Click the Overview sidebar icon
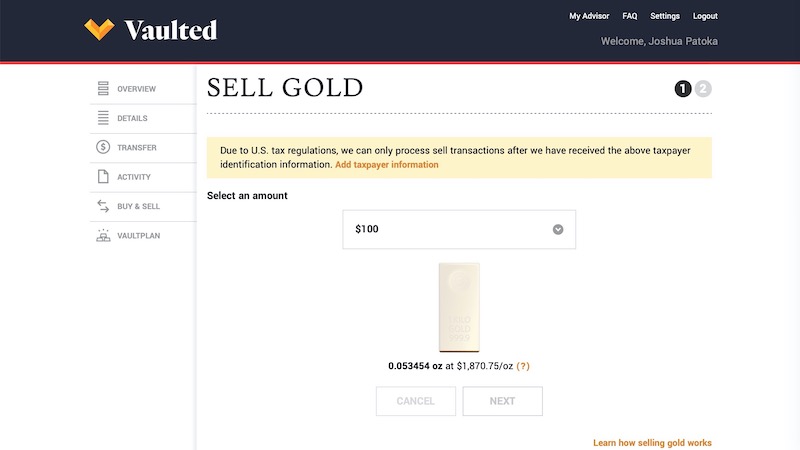The width and height of the screenshot is (800, 450). (103, 89)
